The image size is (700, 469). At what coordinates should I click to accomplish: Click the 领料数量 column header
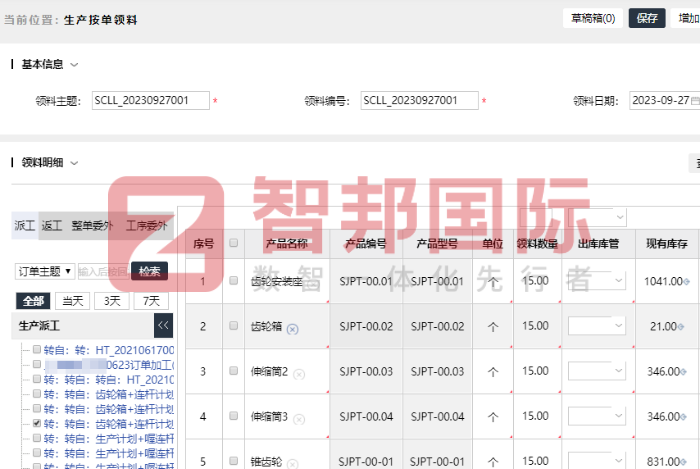(x=537, y=244)
